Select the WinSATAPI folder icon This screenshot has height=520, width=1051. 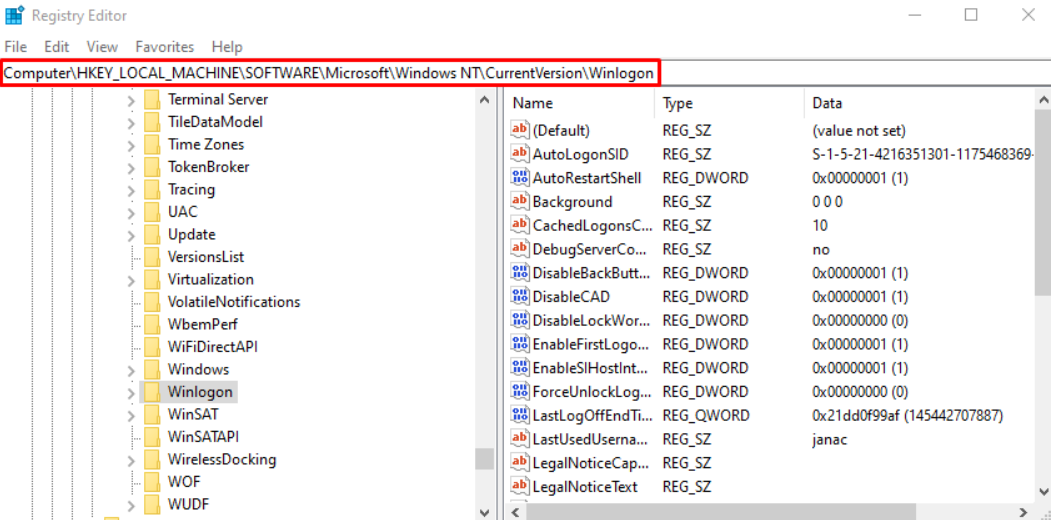tap(152, 437)
